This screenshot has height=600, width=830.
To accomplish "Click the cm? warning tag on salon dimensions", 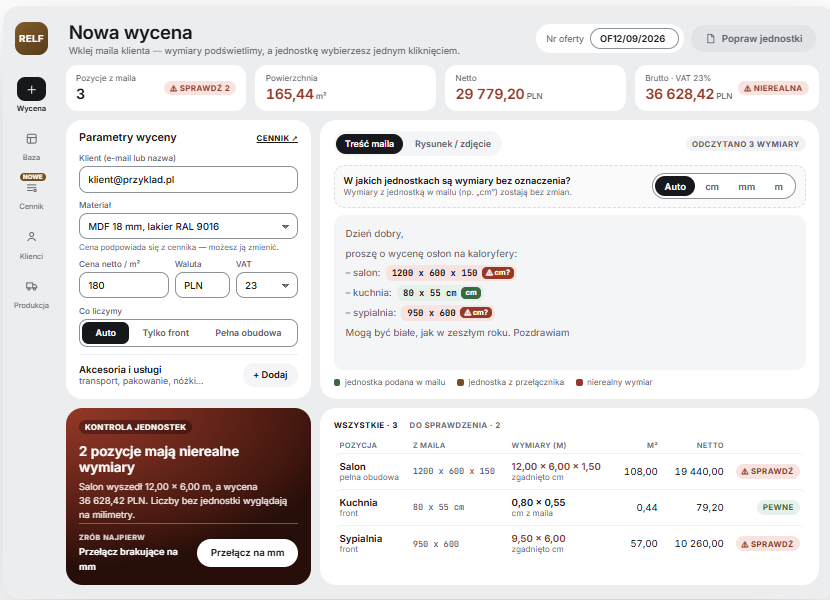I will click(498, 273).
